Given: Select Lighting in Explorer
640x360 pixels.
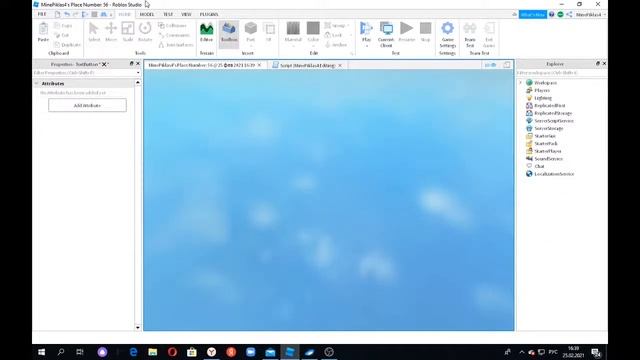Looking at the screenshot, I should (x=542, y=98).
